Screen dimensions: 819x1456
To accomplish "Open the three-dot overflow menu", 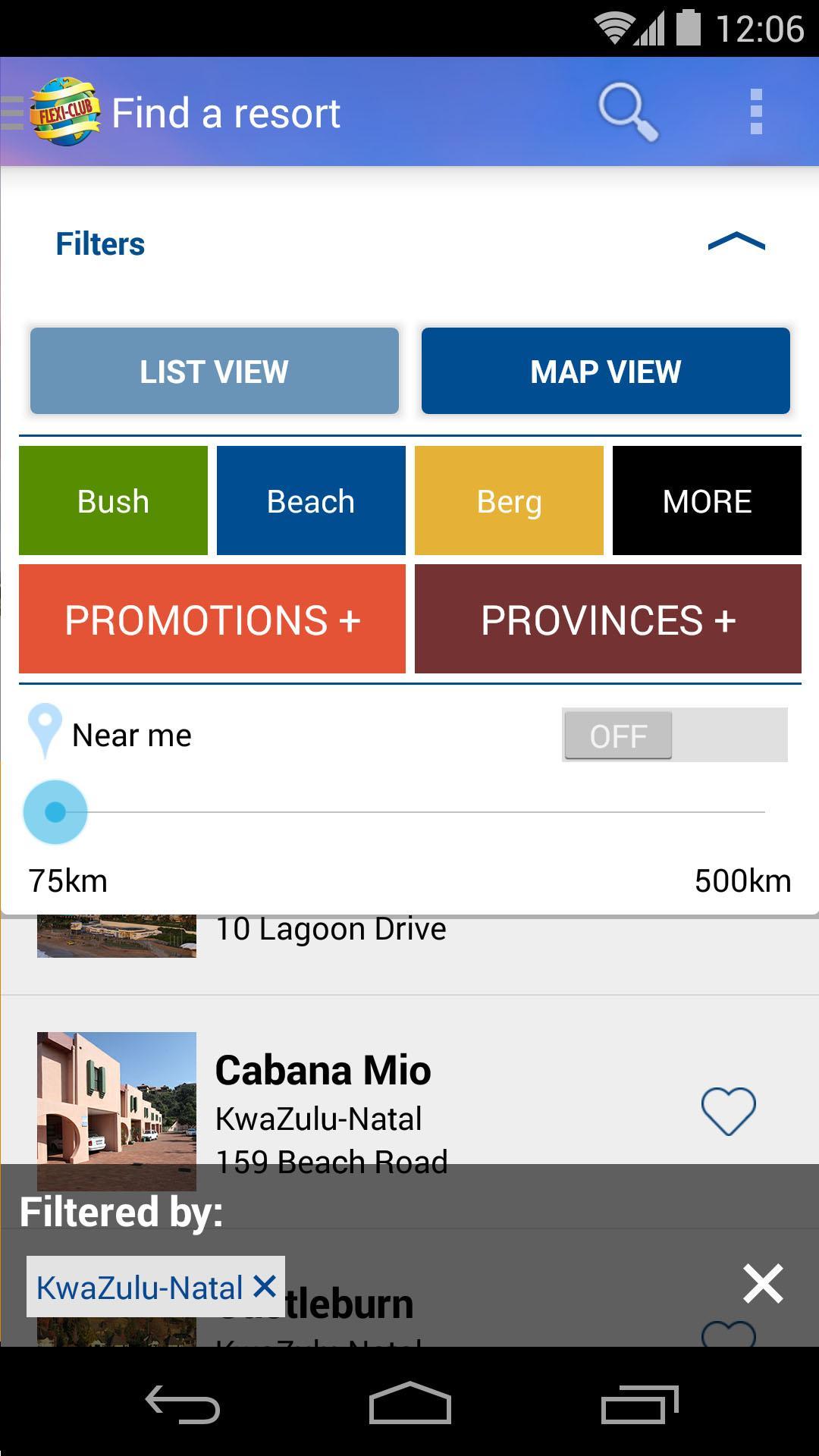I will 755,111.
